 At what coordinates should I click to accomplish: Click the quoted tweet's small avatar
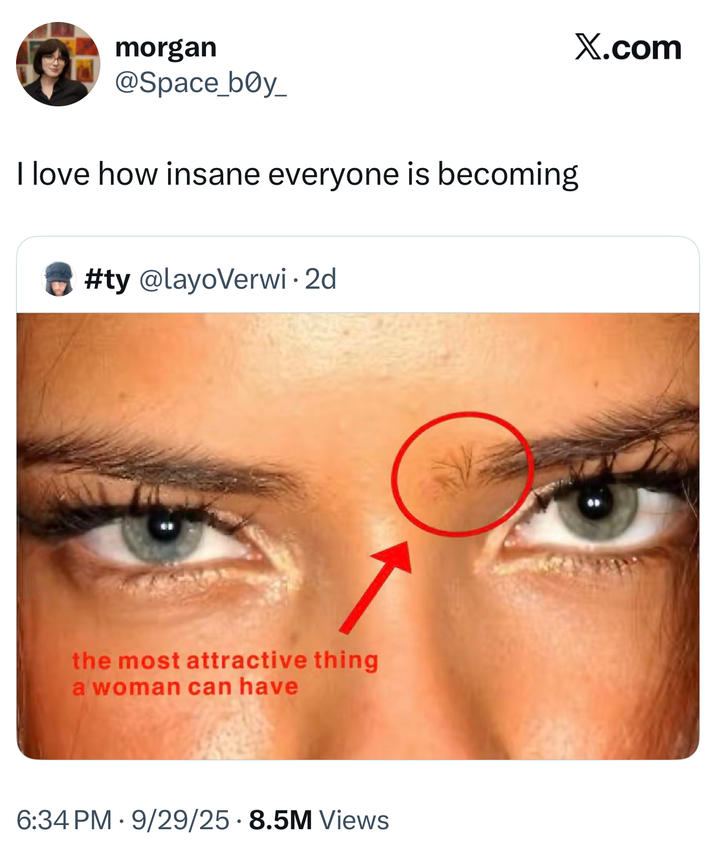[x=60, y=280]
